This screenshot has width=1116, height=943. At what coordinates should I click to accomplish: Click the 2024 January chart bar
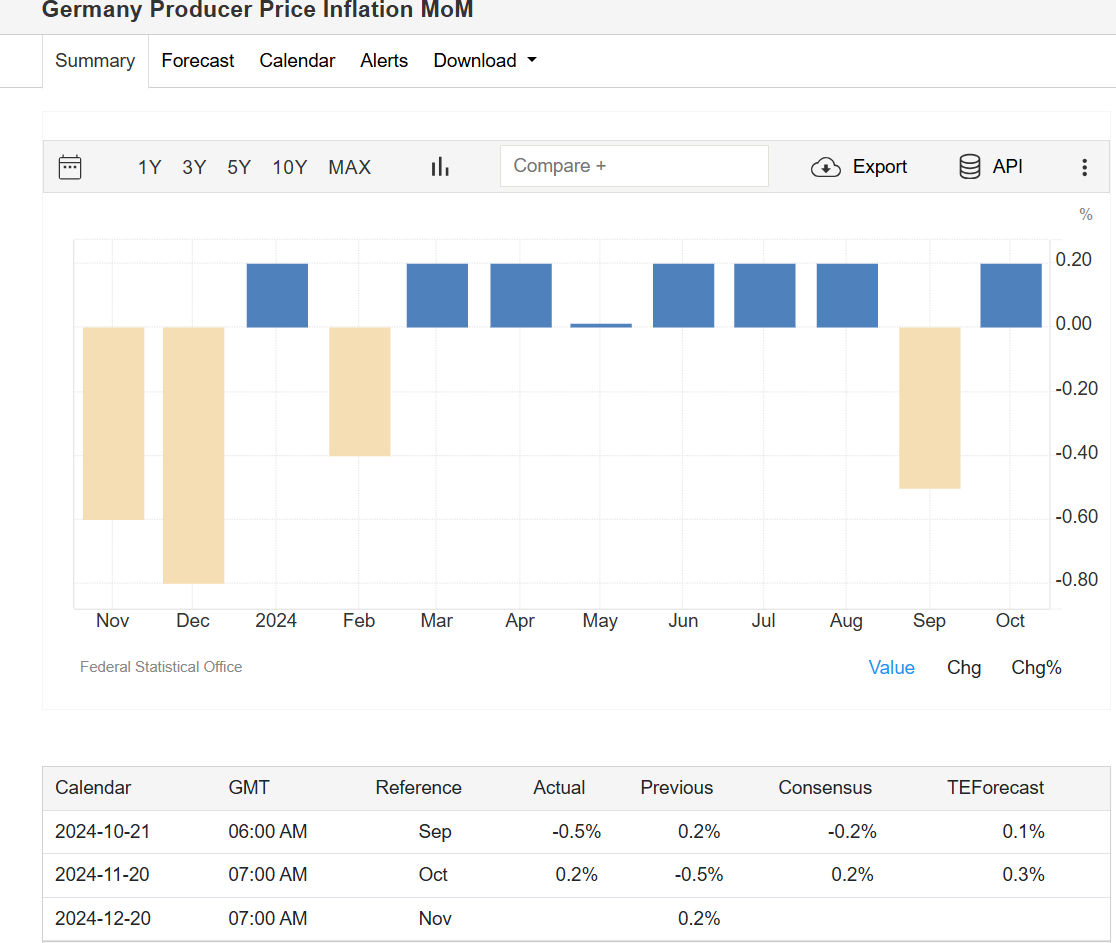278,295
